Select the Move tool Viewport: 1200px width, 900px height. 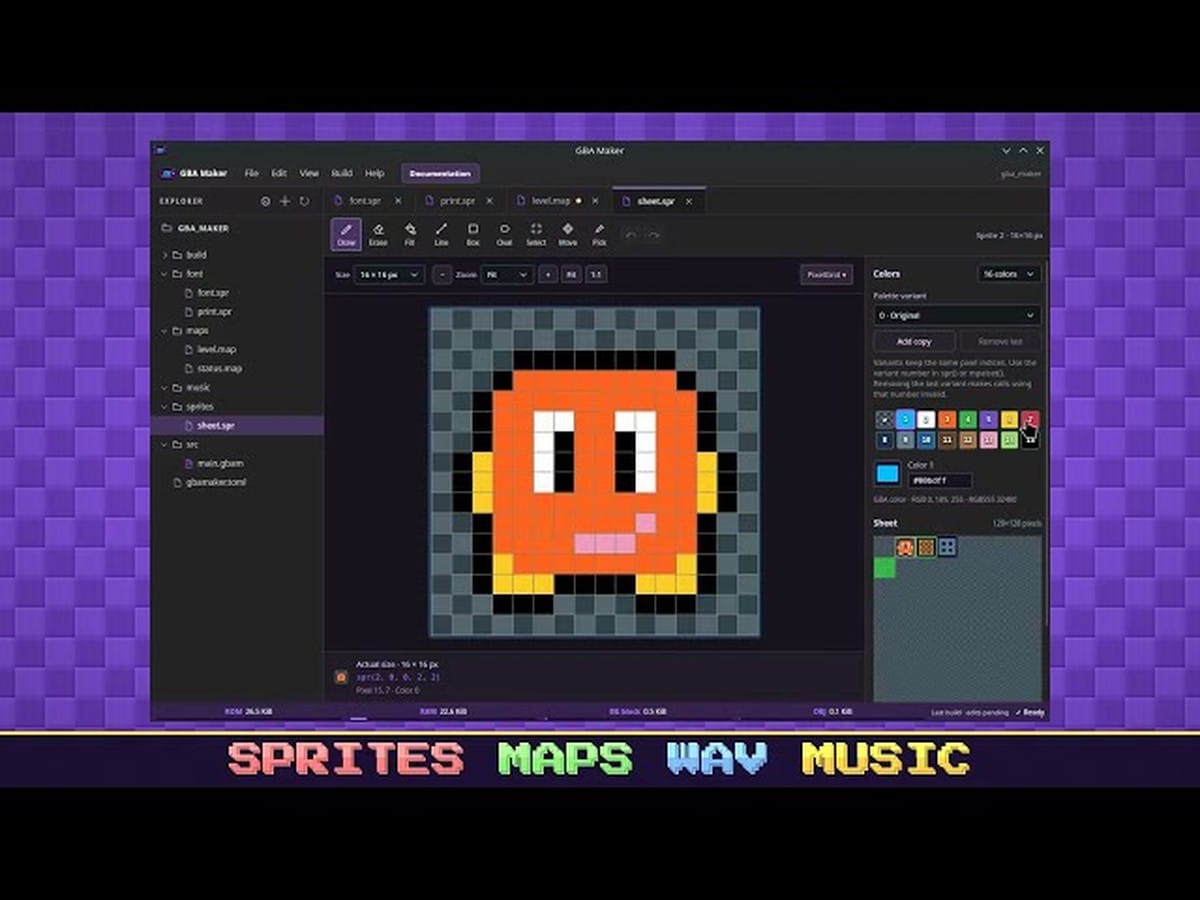pos(568,233)
